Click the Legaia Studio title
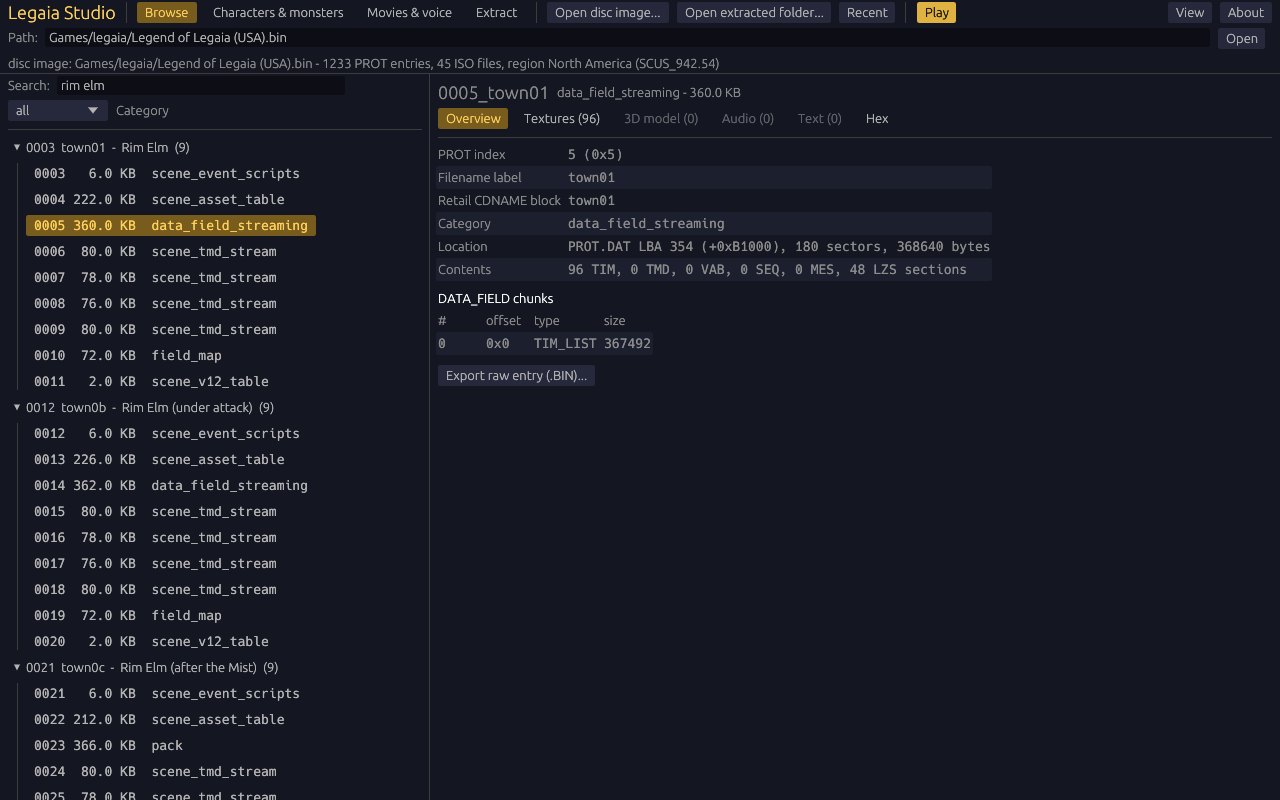 [x=62, y=13]
